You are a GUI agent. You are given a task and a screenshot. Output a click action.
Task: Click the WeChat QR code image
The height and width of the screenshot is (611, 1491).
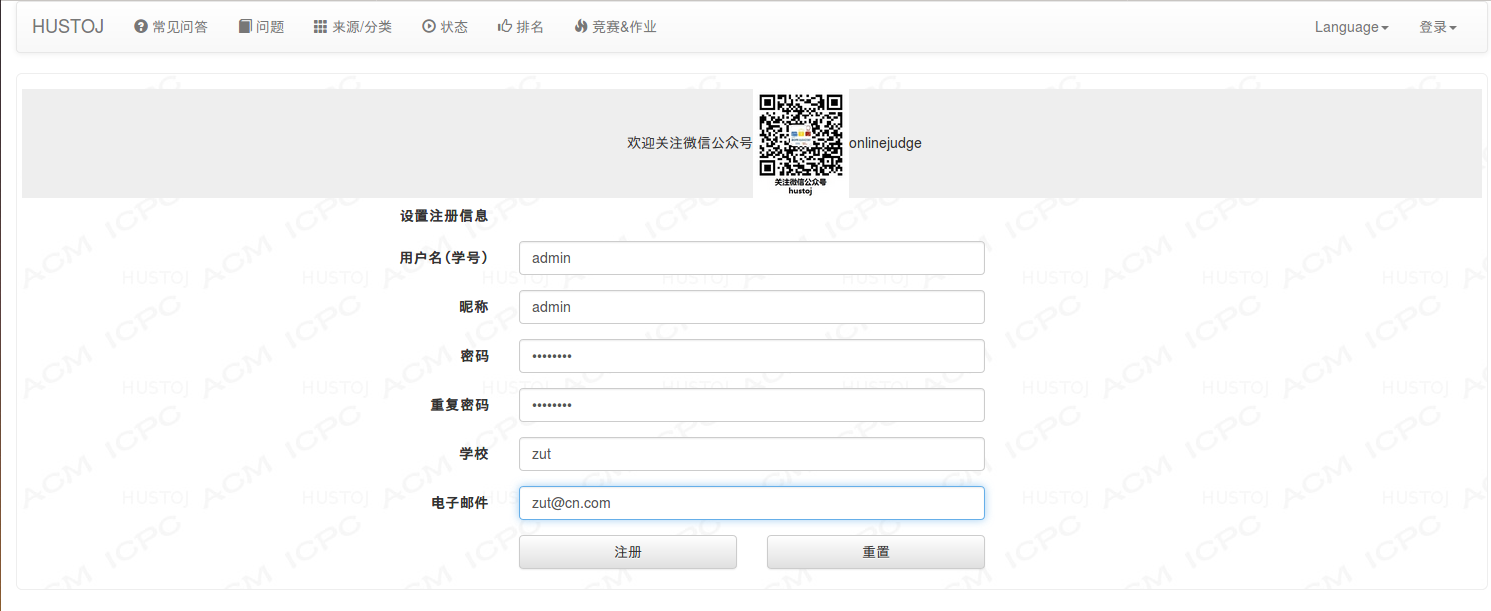(x=801, y=143)
